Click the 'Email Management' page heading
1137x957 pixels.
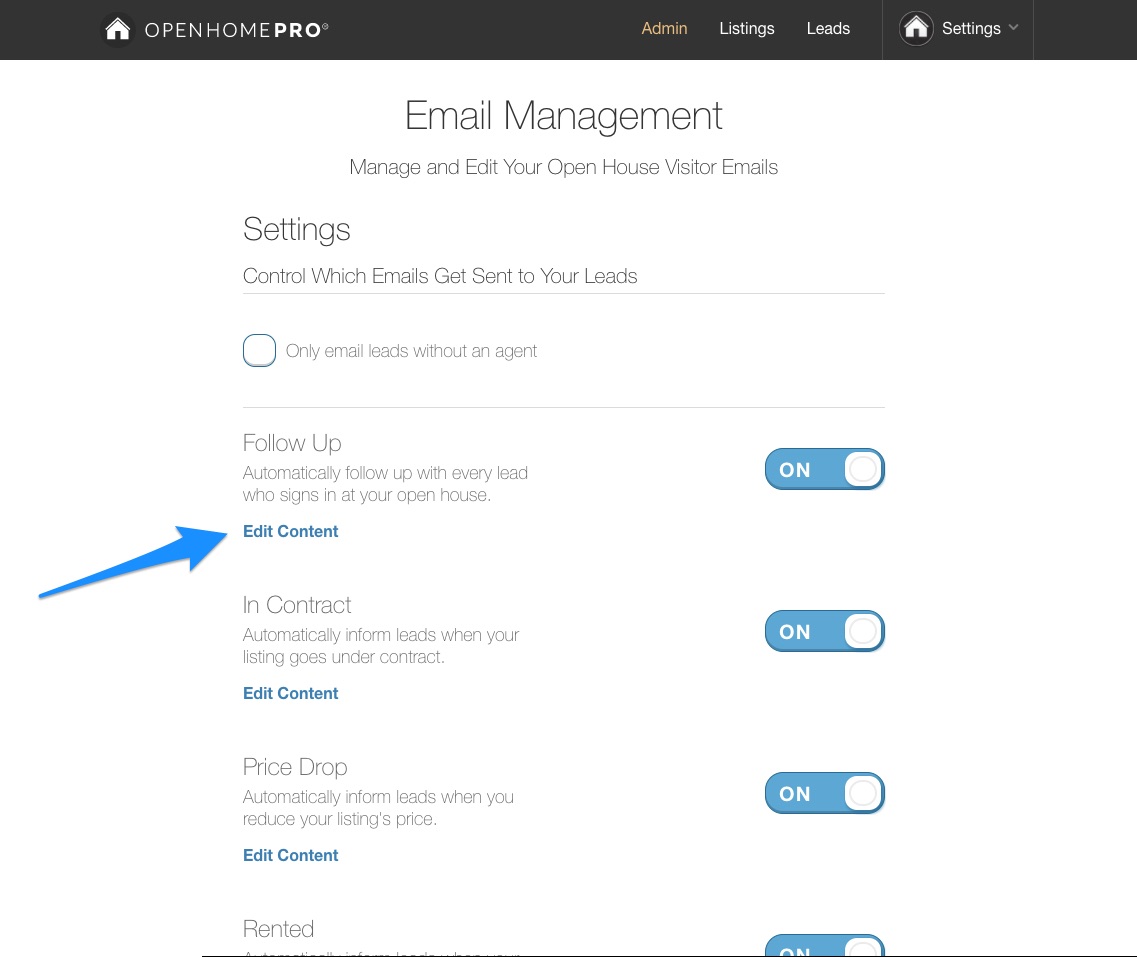pos(563,115)
